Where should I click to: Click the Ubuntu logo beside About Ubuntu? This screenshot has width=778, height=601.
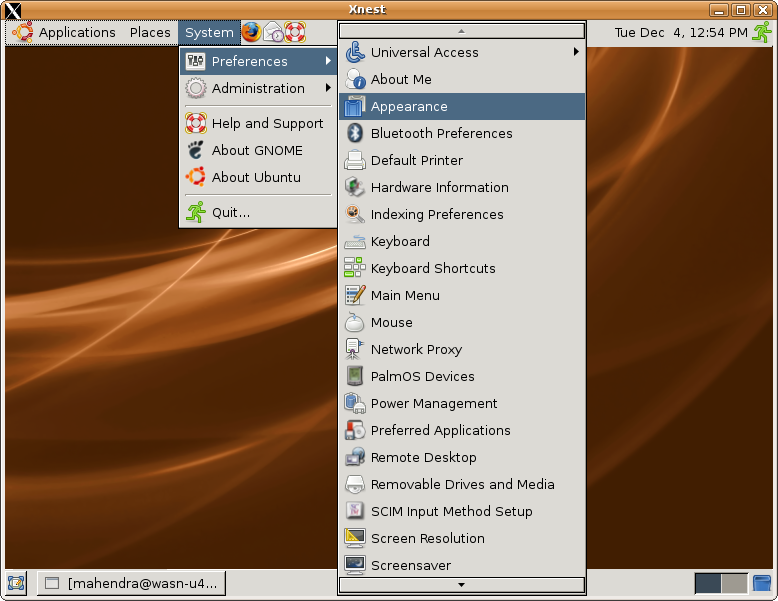(195, 177)
